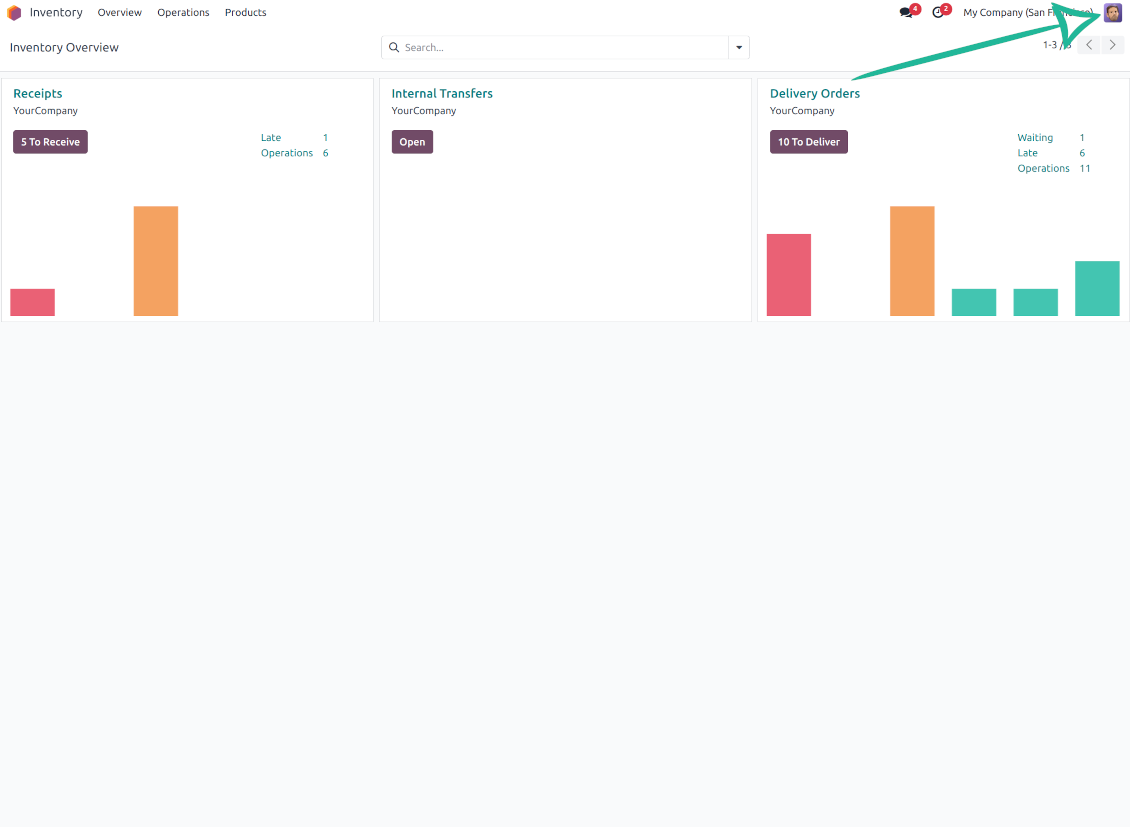The height and width of the screenshot is (827, 1130).
Task: Click the 5 To Receive button
Action: click(50, 142)
